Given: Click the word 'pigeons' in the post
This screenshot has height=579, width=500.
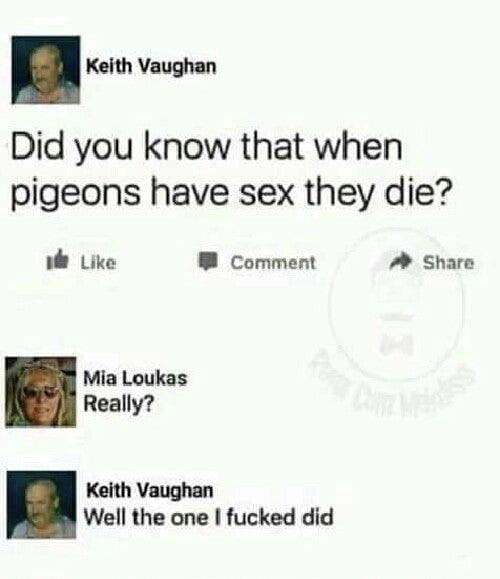Looking at the screenshot, I should point(76,195).
